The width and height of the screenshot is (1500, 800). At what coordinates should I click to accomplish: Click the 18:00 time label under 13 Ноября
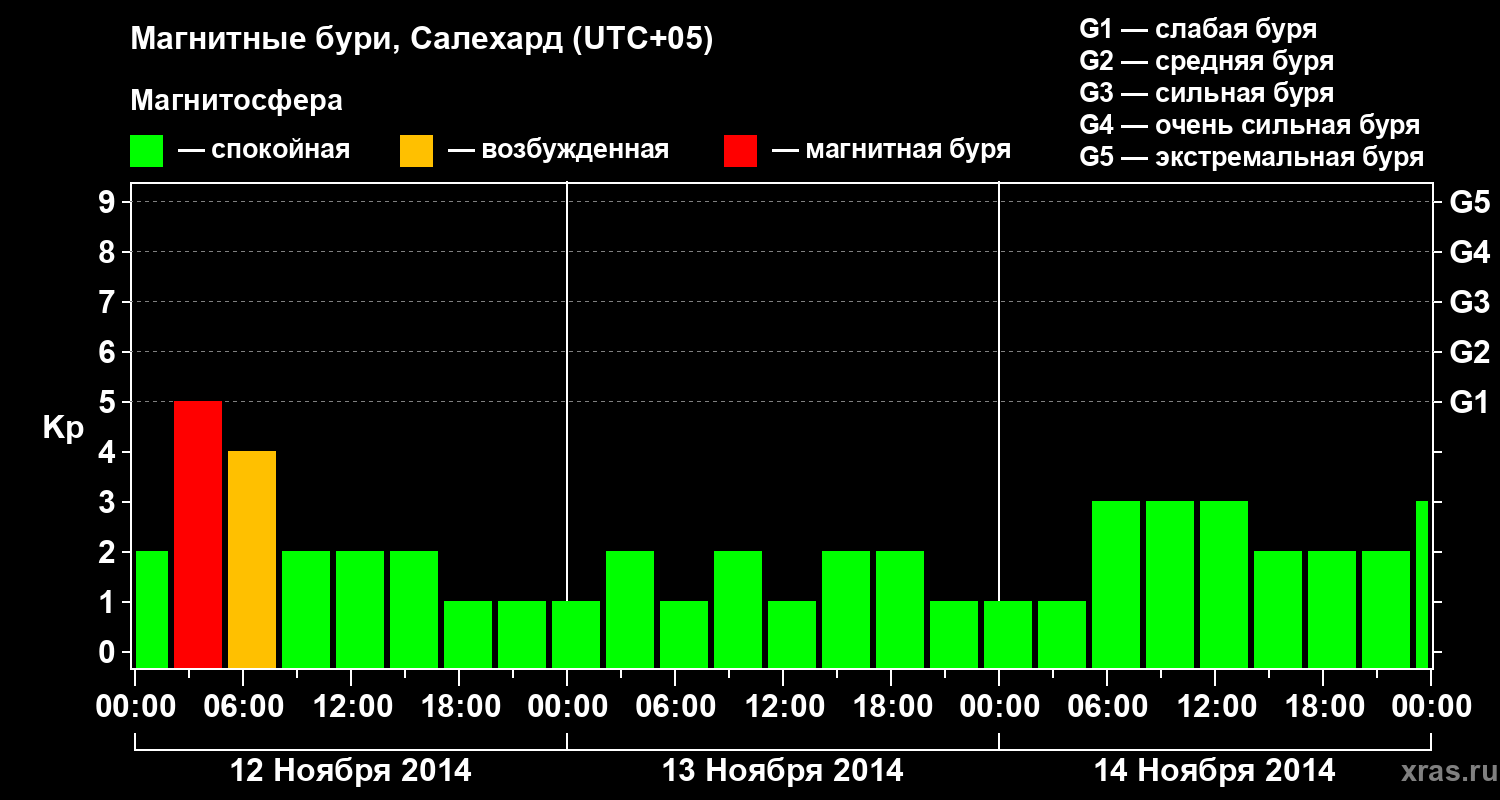tap(891, 706)
